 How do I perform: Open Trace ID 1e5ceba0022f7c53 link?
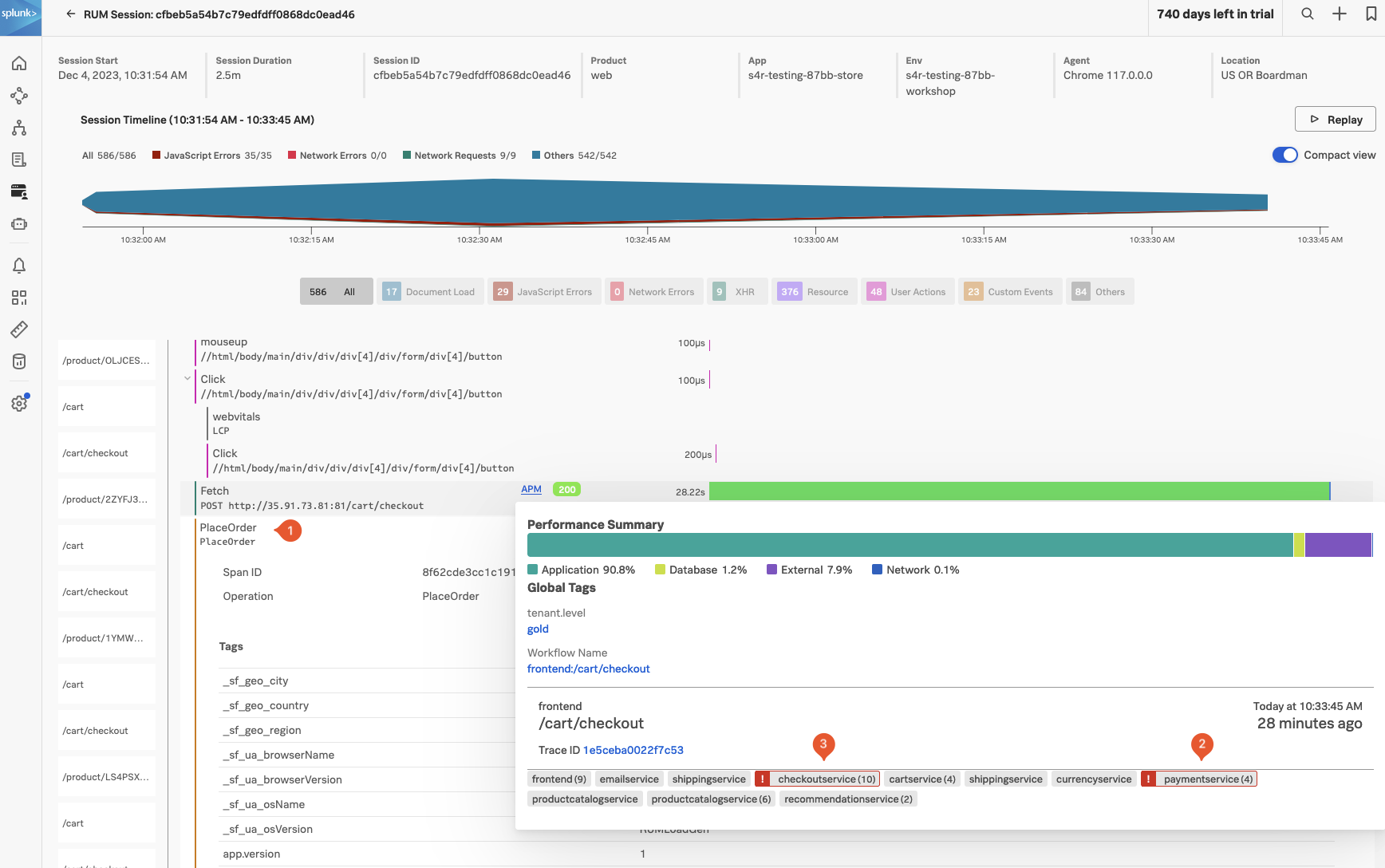633,750
